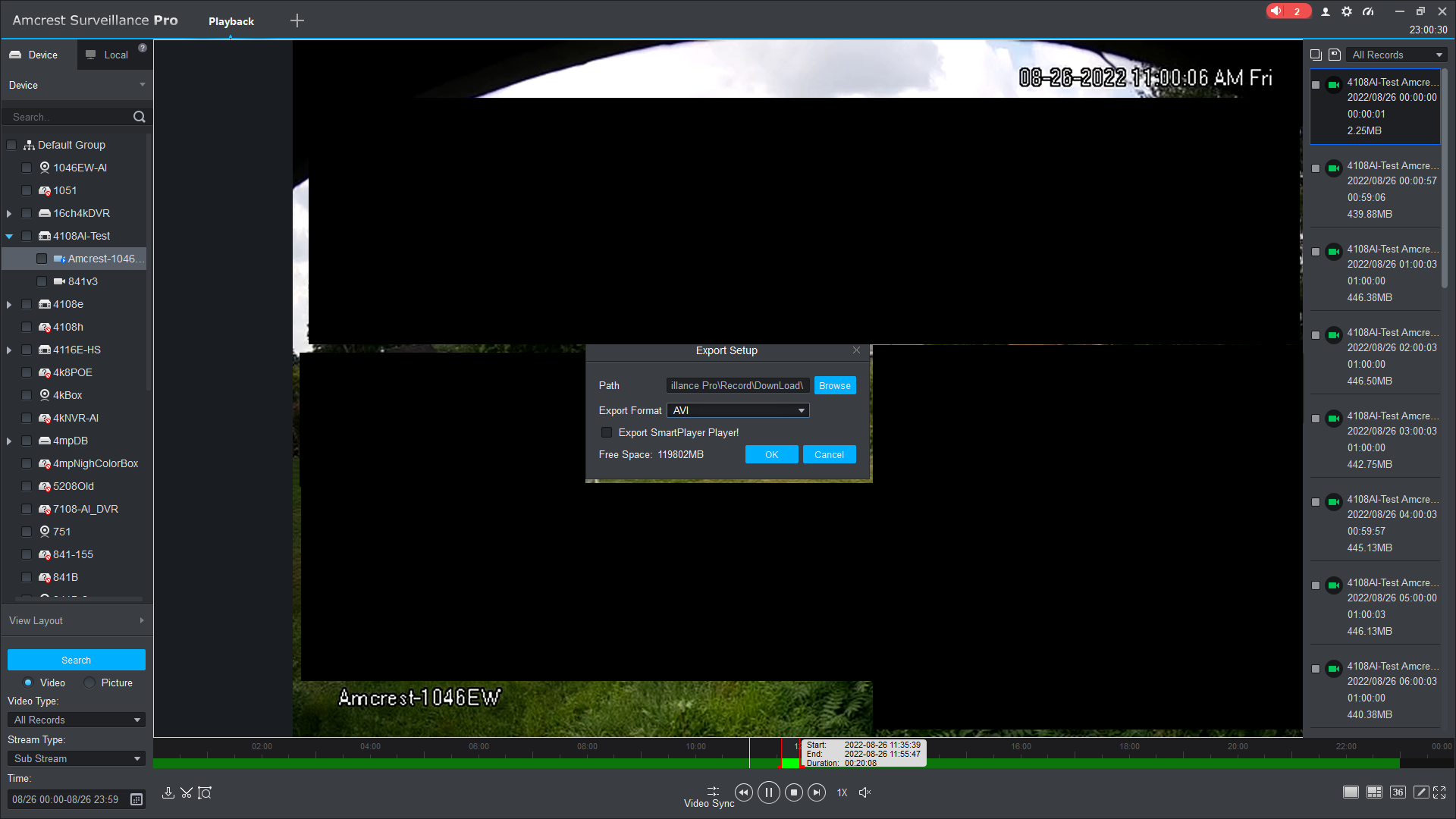The image size is (1456, 819).
Task: Open the Video Type dropdown
Action: (76, 720)
